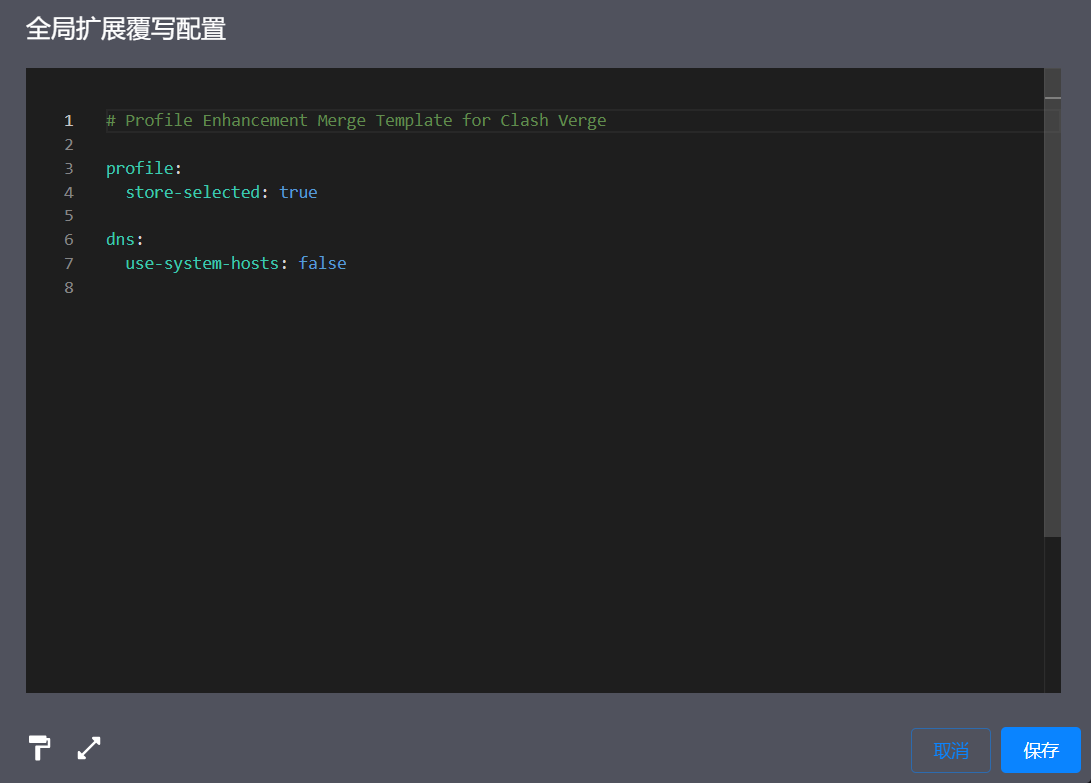
Task: Save the config with the 保存 button
Action: 1040,750
